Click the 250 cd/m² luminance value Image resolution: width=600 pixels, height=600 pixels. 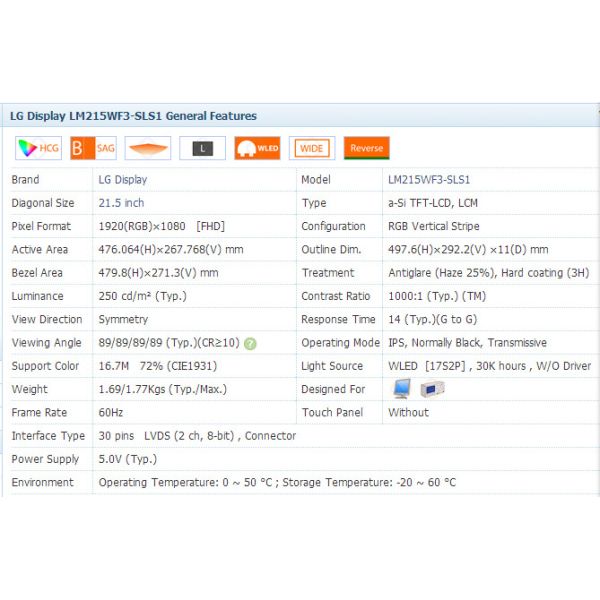click(x=142, y=297)
